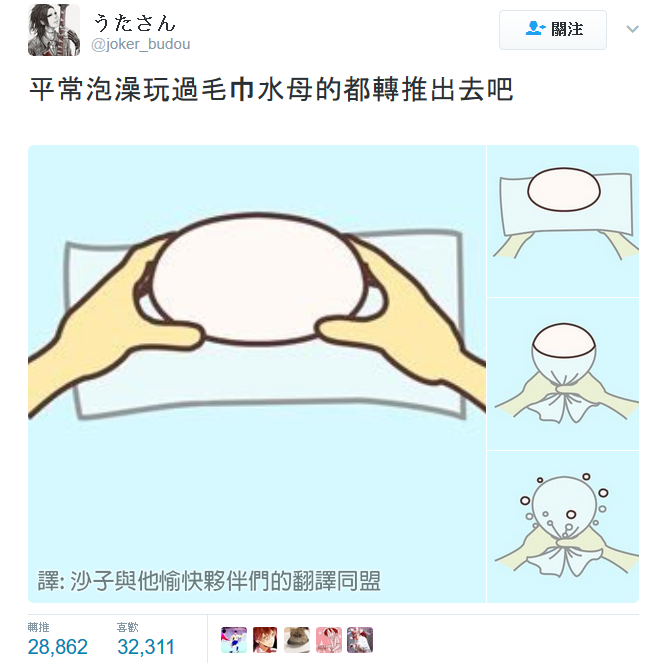Click the 喜歡 label above the likes count
Viewport: 669px width, 663px height.
(128, 627)
